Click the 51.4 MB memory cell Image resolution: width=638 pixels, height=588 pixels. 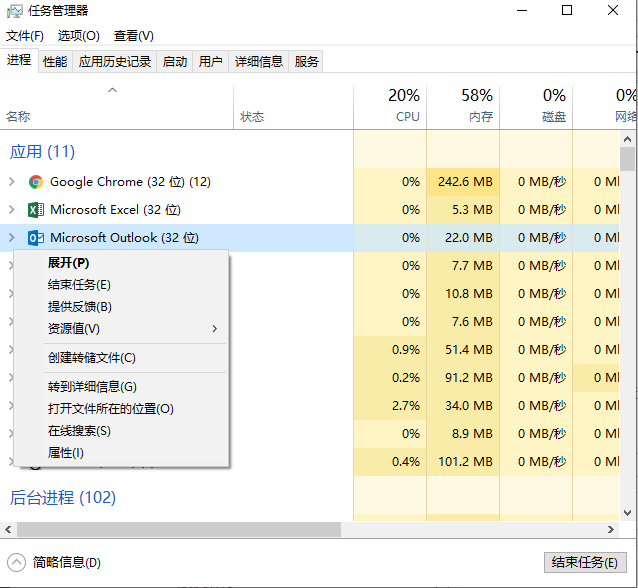[x=463, y=350]
